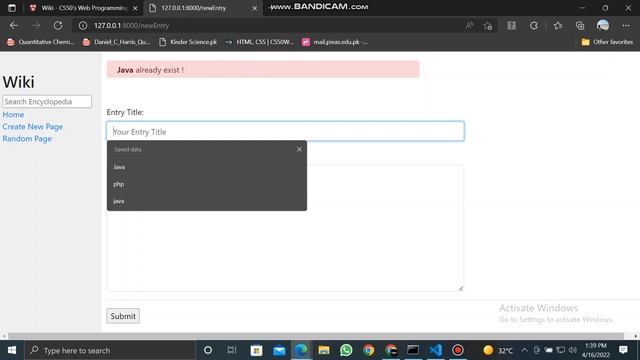
Task: Close the Wiki - CS50 tab
Action: (135, 8)
